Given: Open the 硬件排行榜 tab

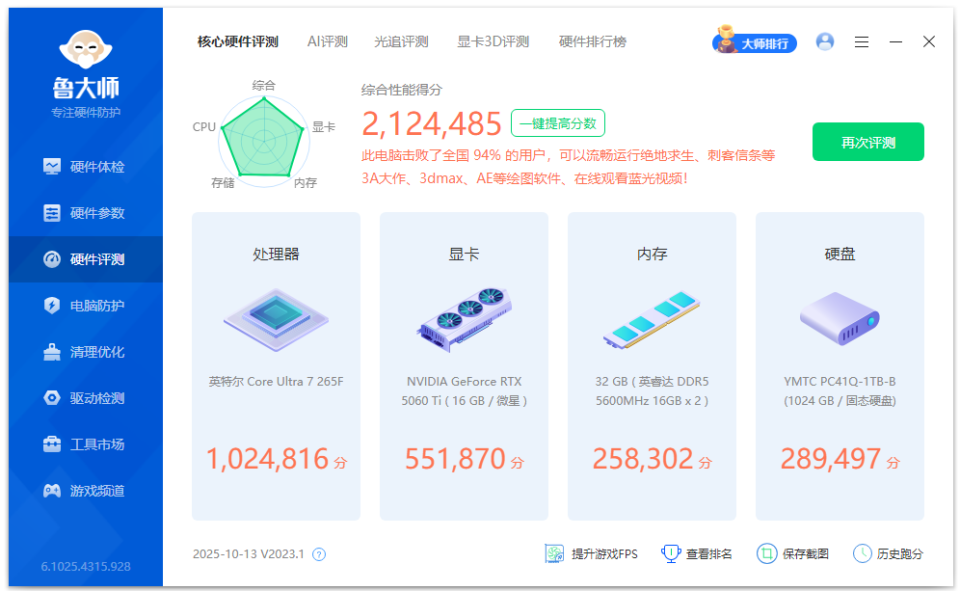Looking at the screenshot, I should (592, 42).
